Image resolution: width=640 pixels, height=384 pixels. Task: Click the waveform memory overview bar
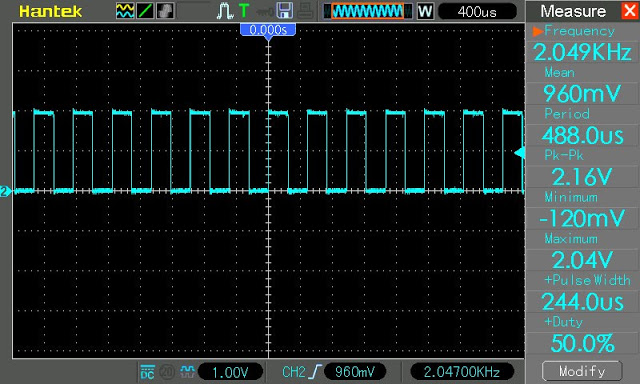tap(367, 11)
